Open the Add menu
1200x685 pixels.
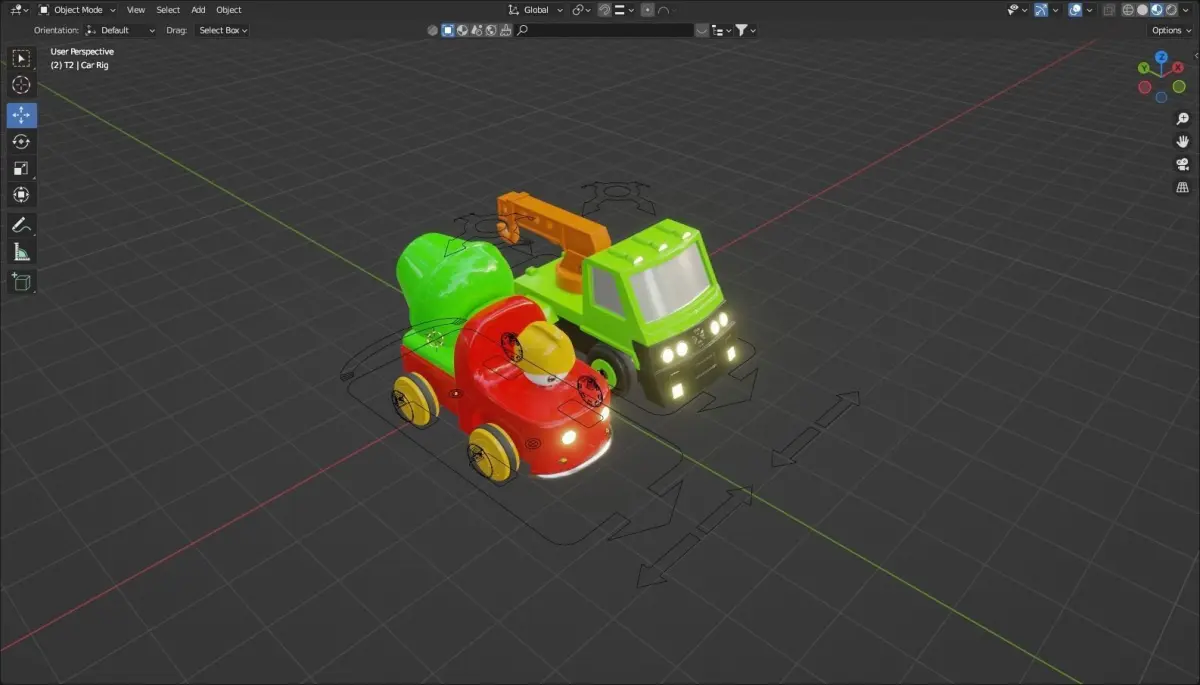pos(198,10)
